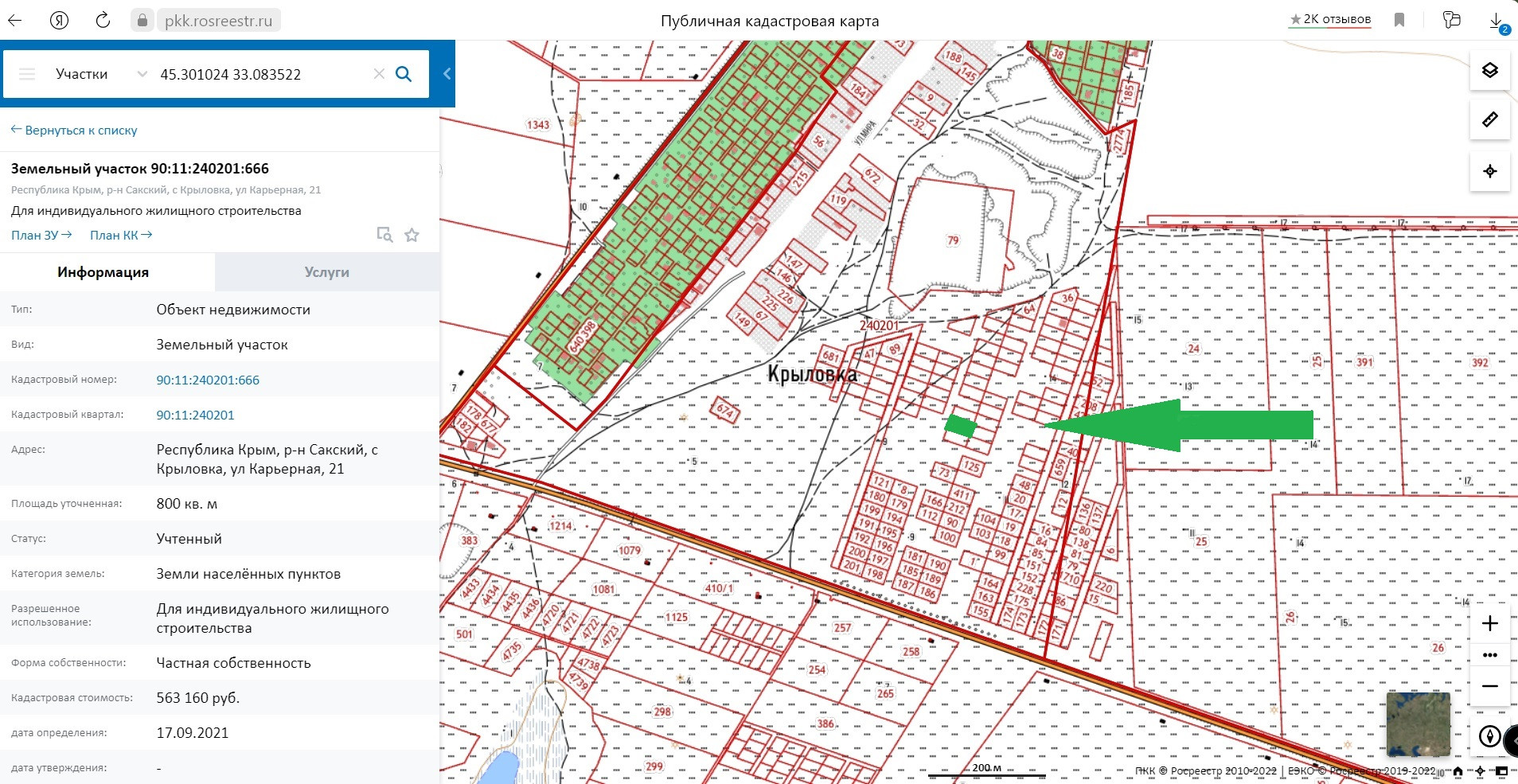Reset map orientation with compass icon
The width and height of the screenshot is (1518, 784).
pyautogui.click(x=1489, y=736)
